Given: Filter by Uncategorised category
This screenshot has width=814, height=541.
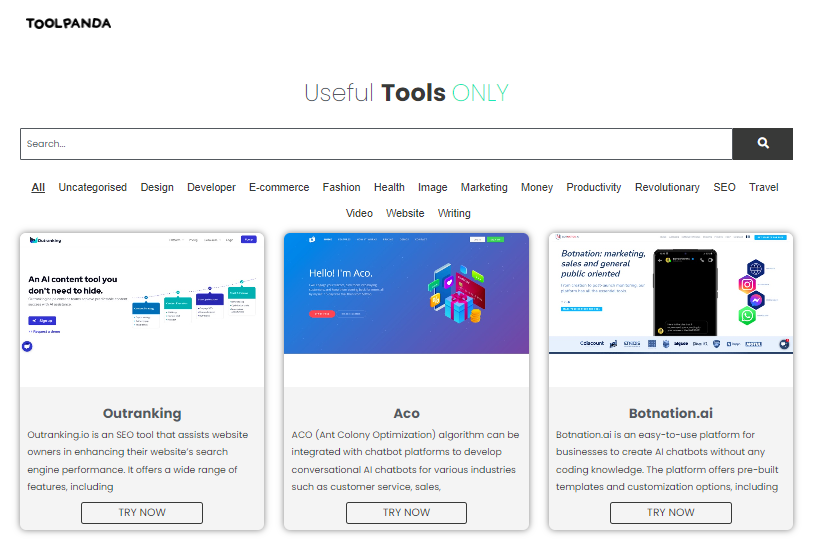Looking at the screenshot, I should tap(92, 187).
